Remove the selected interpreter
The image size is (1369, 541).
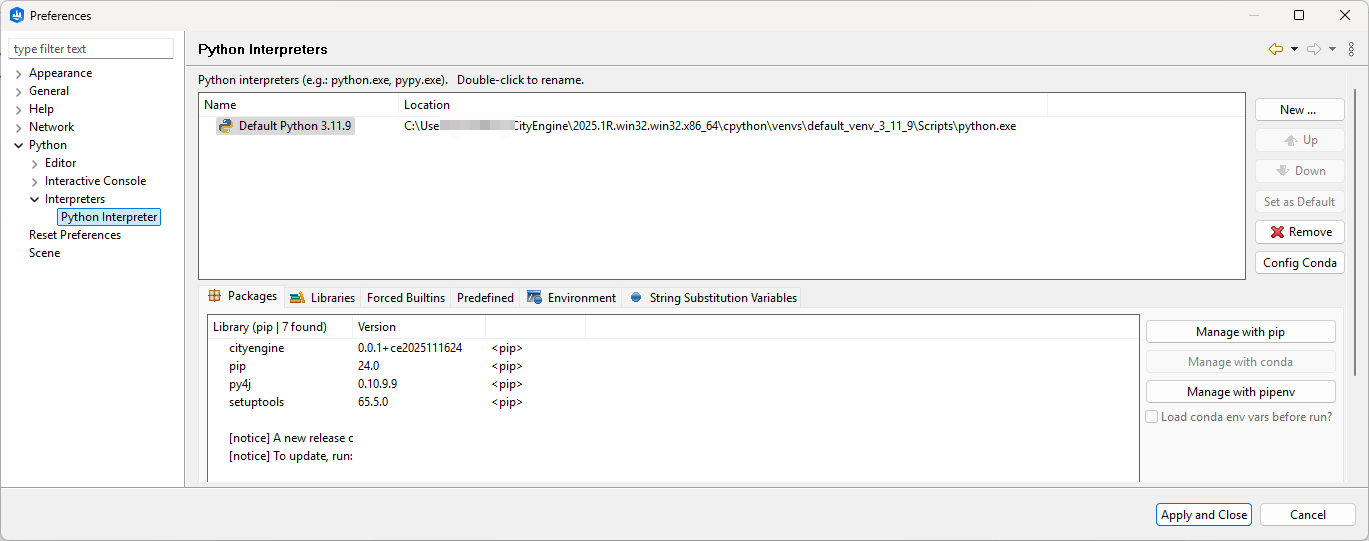pos(1299,232)
